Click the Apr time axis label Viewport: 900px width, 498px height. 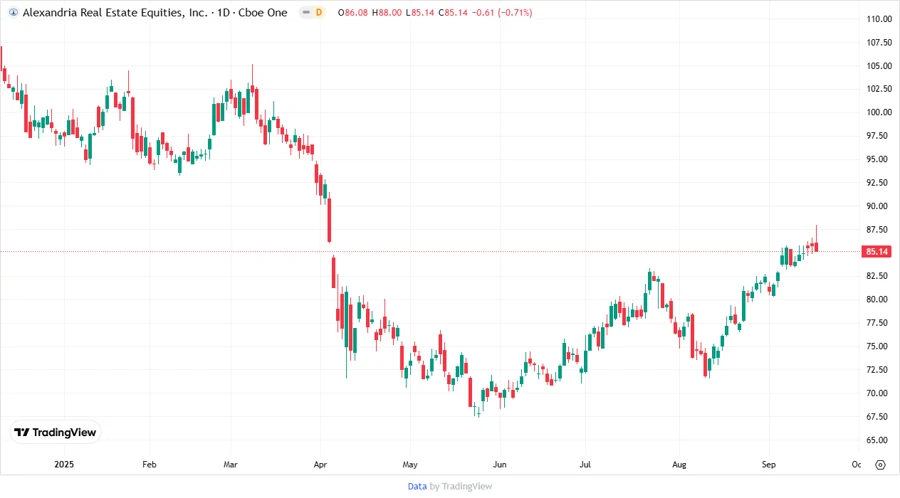(320, 464)
